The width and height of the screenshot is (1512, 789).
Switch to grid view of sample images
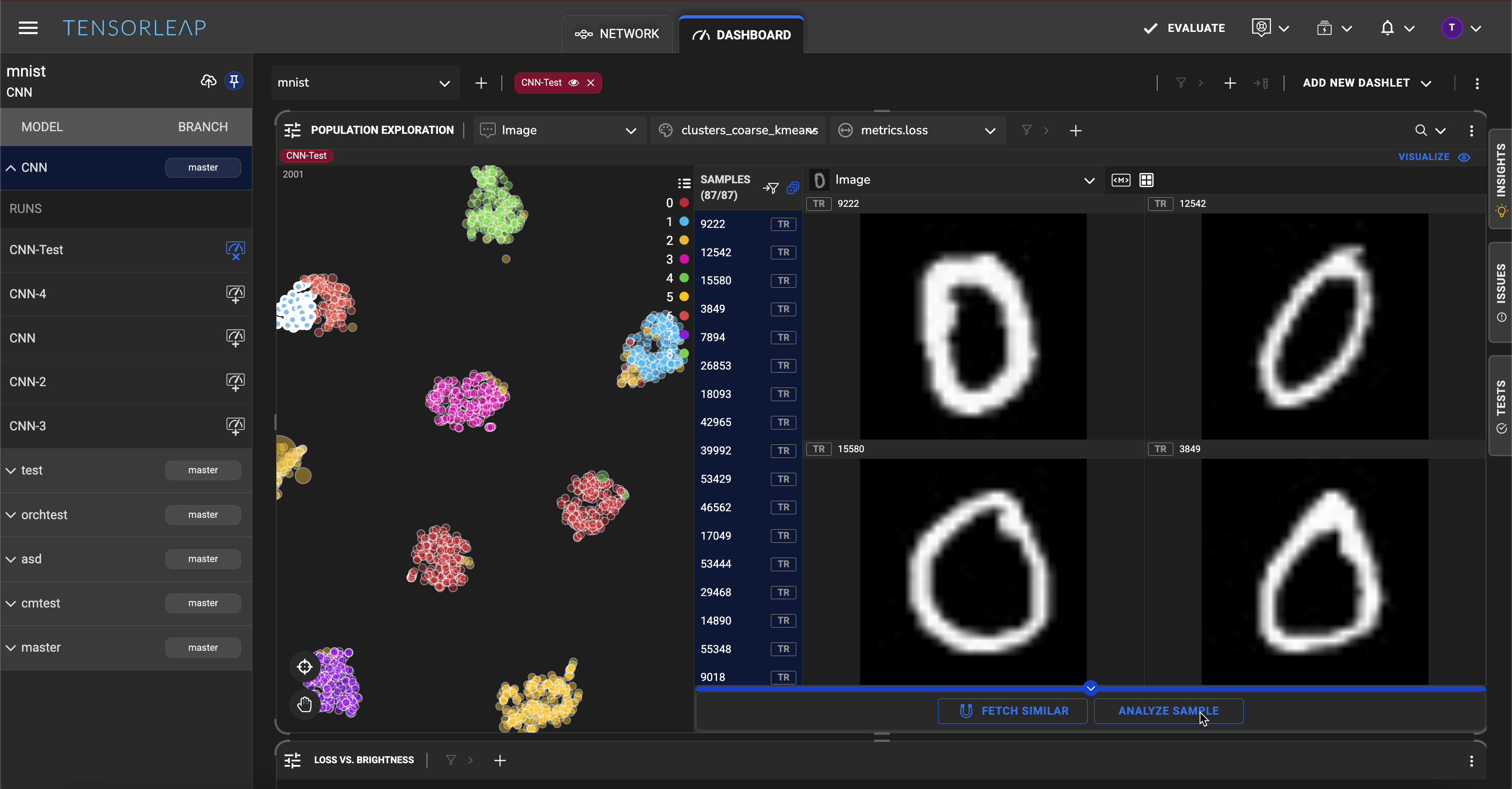click(x=1146, y=180)
